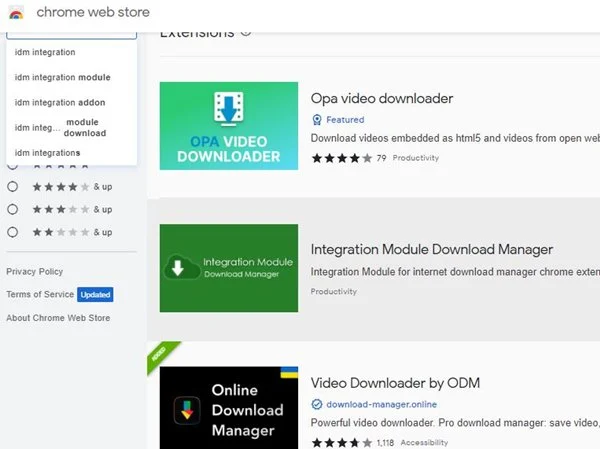
Task: Click the Opa video downloader description text
Action: pos(455,138)
